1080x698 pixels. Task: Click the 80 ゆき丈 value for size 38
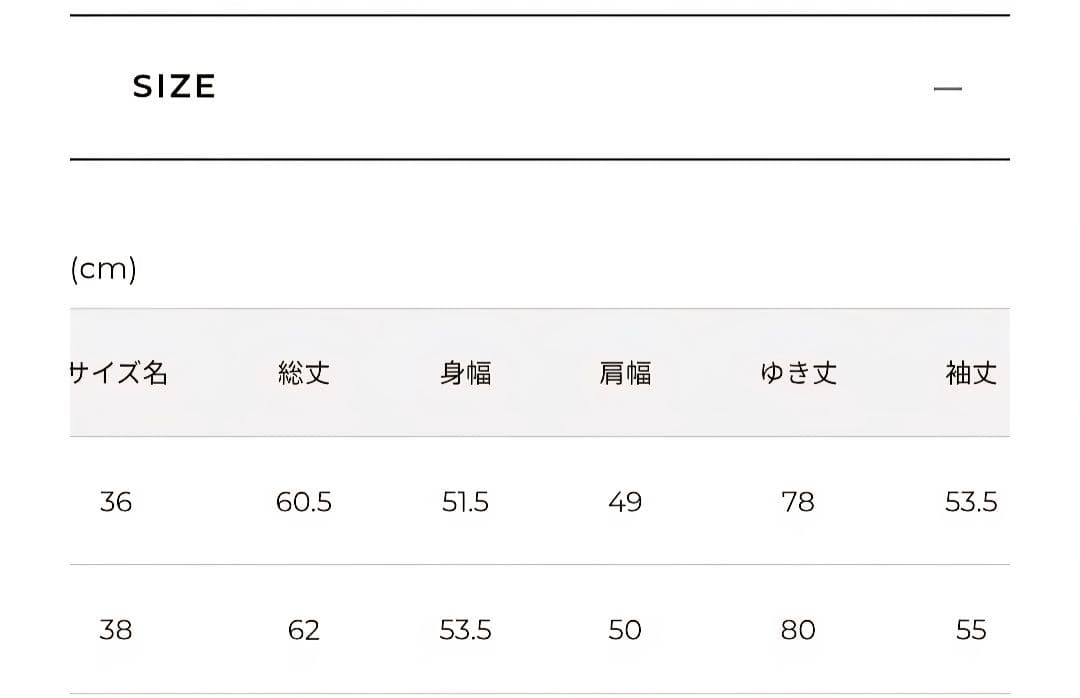click(797, 630)
